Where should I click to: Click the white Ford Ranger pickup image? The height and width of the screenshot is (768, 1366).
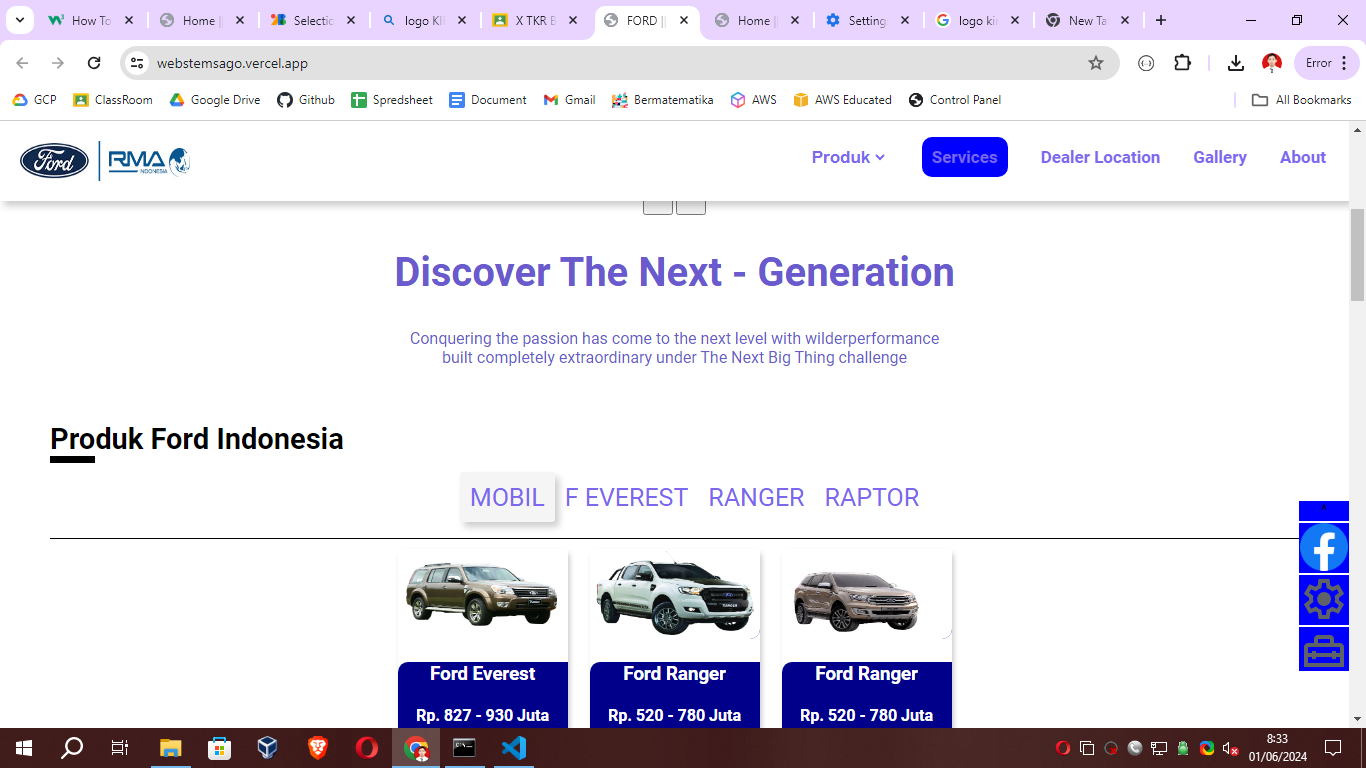pyautogui.click(x=674, y=597)
